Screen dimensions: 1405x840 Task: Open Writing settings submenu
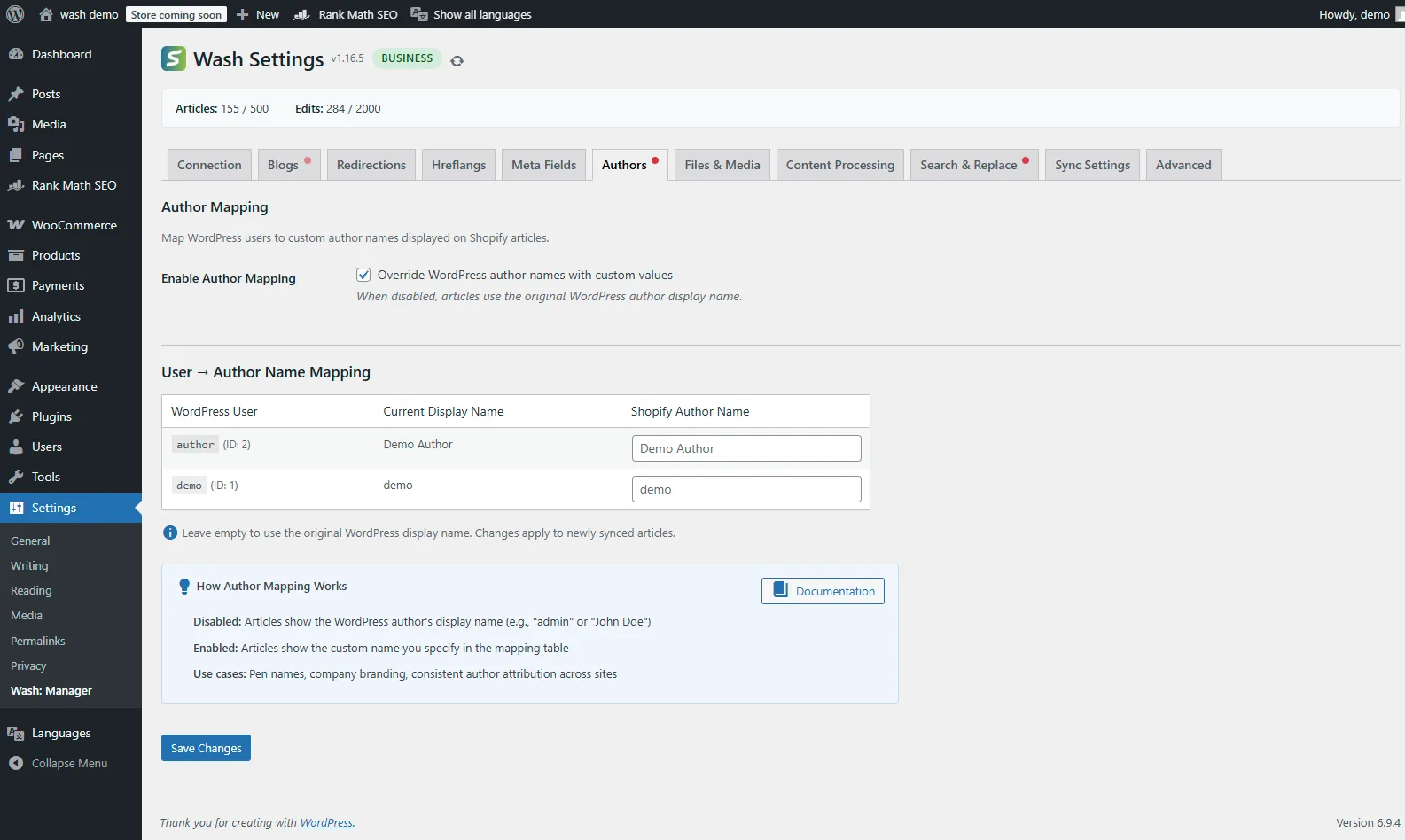tap(29, 565)
